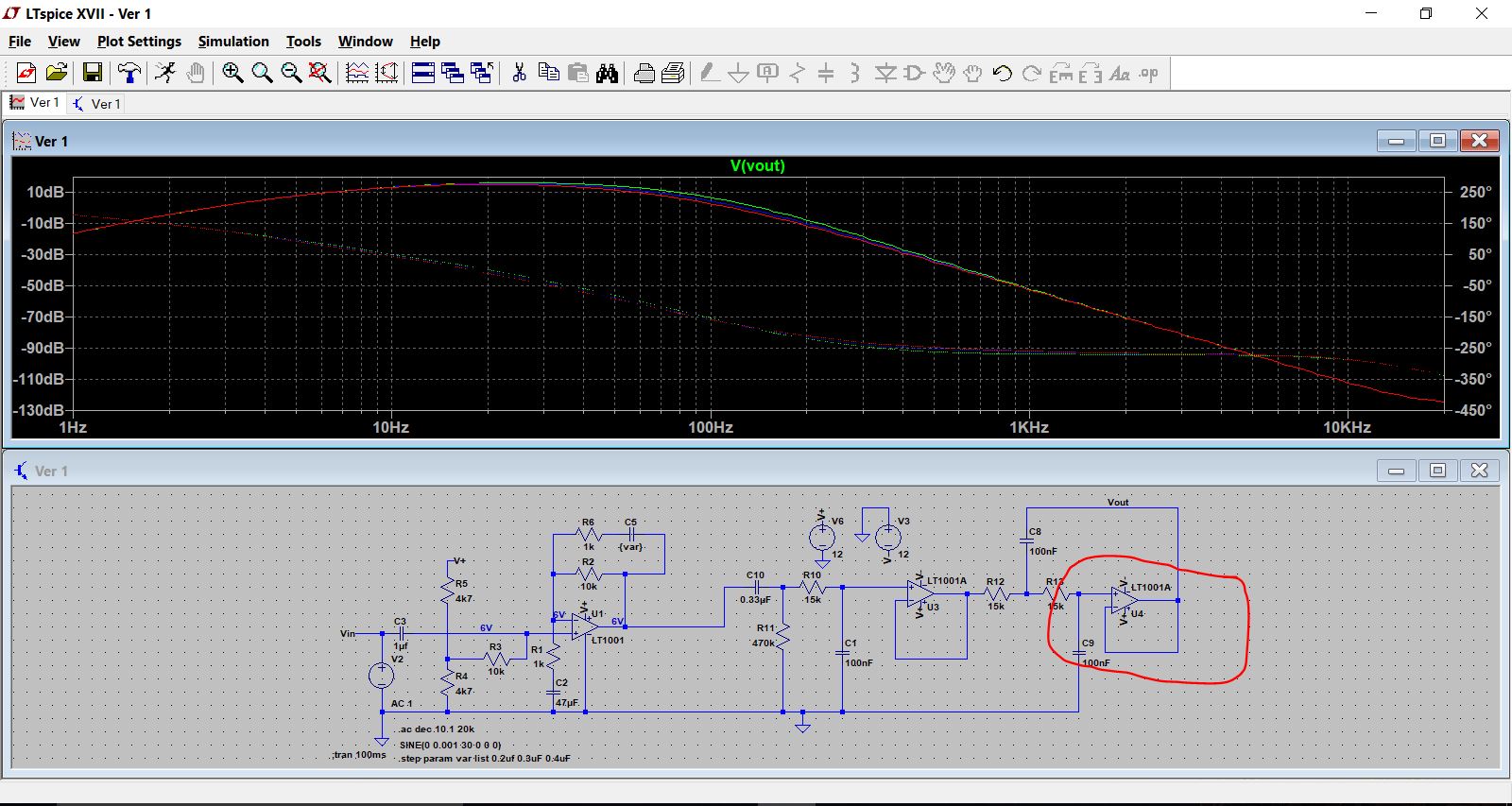1512x806 pixels.
Task: Open the Help menu
Action: coord(425,42)
